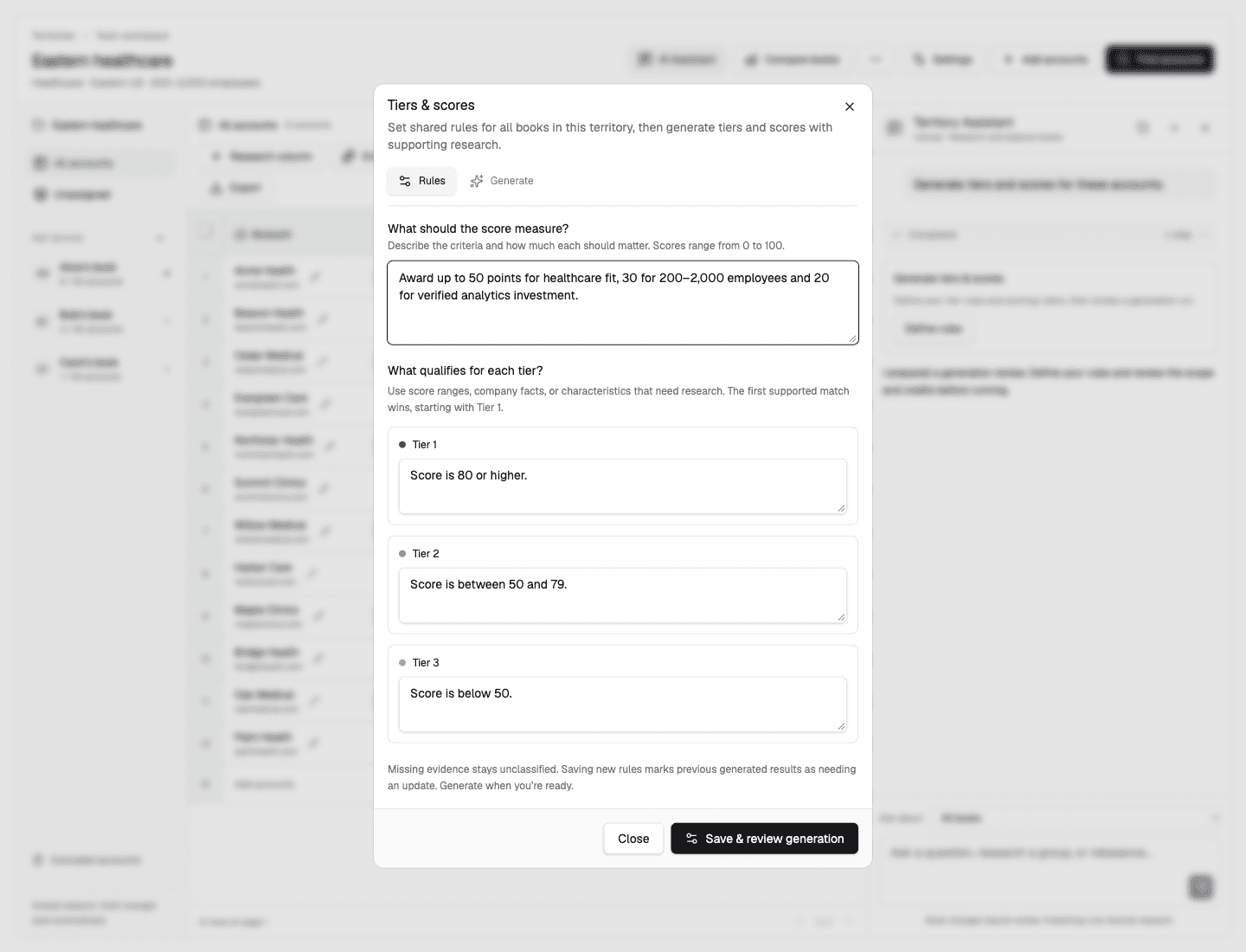Image resolution: width=1246 pixels, height=952 pixels.
Task: Edit the Tier 1 rule field
Action: click(x=623, y=486)
